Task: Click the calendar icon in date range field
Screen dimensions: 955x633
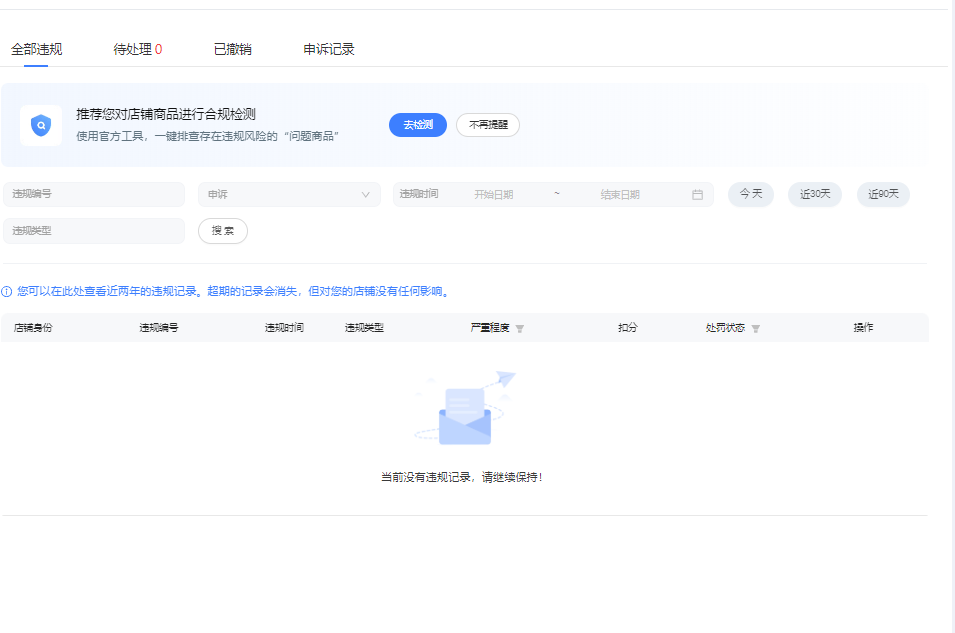Action: tap(697, 195)
